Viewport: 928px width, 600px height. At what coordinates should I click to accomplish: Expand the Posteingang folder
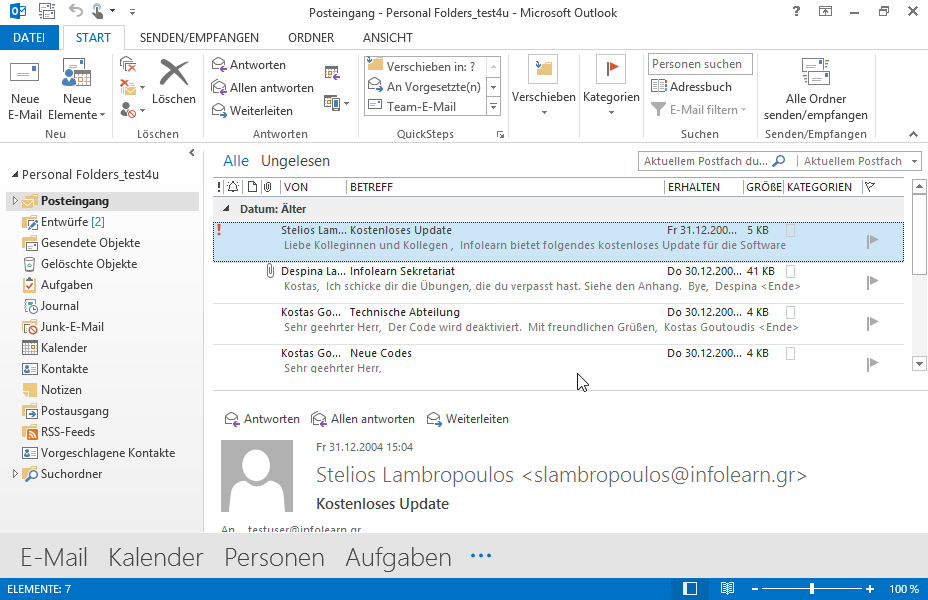click(15, 201)
